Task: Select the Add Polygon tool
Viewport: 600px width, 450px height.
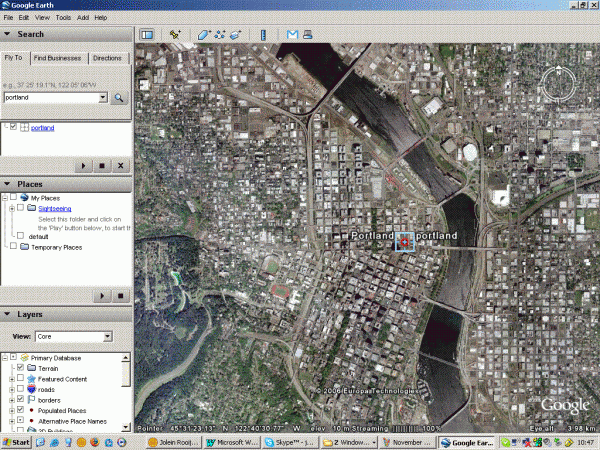Action: click(203, 34)
